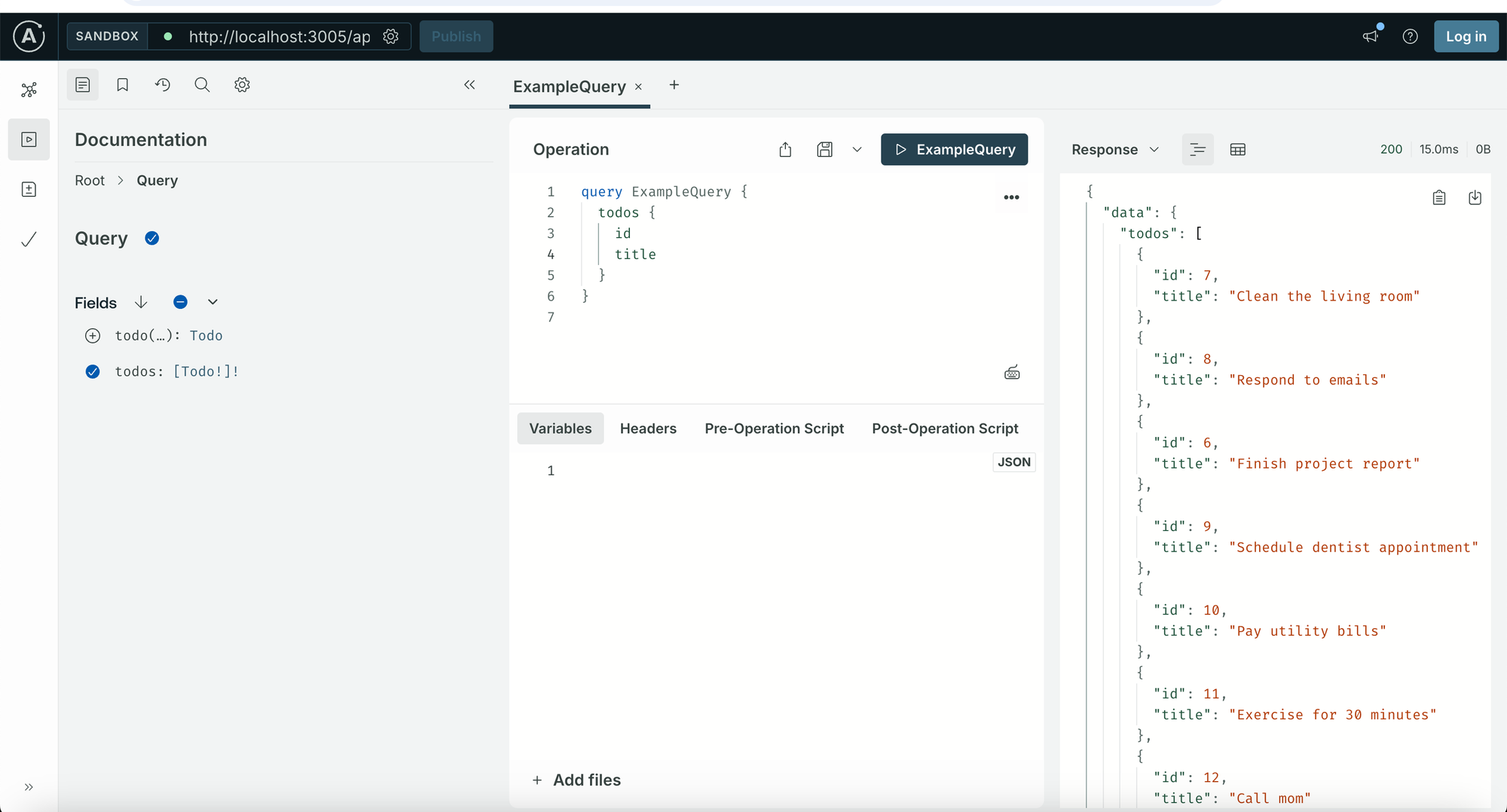Uncheck the todos field in Fields list
Image resolution: width=1507 pixels, height=812 pixels.
tap(92, 371)
